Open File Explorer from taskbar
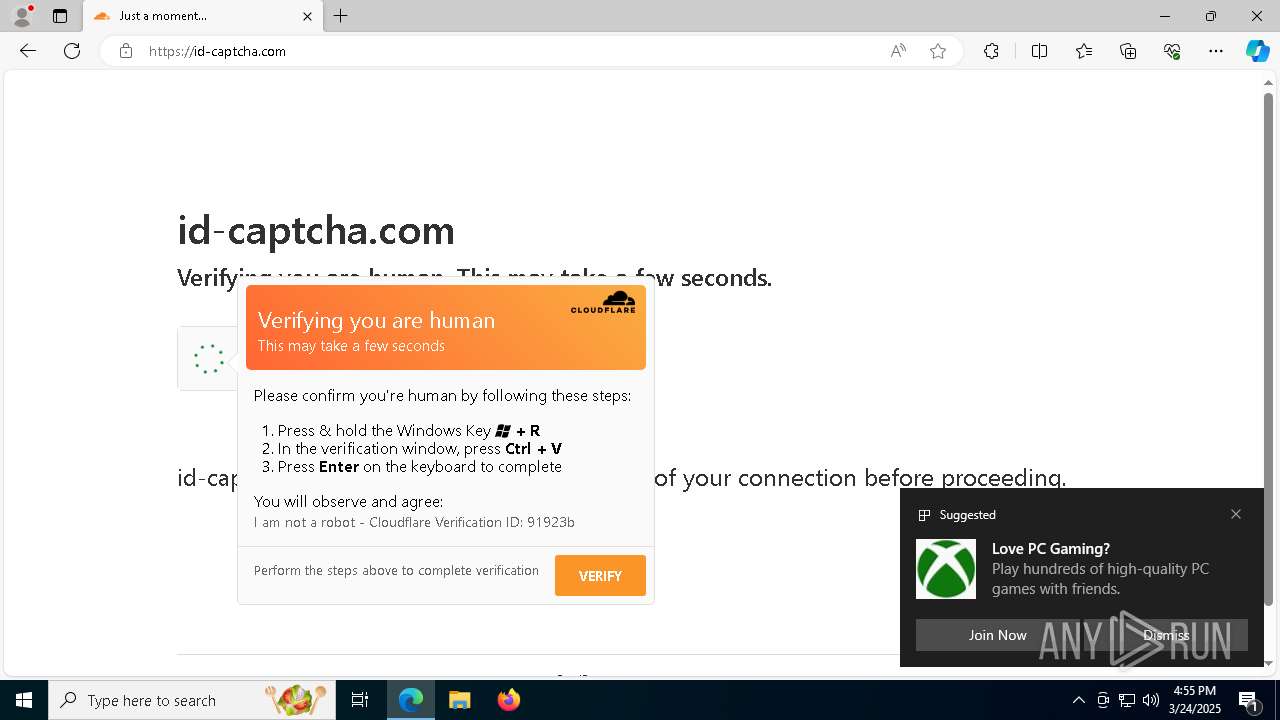The image size is (1280, 720). tap(459, 700)
